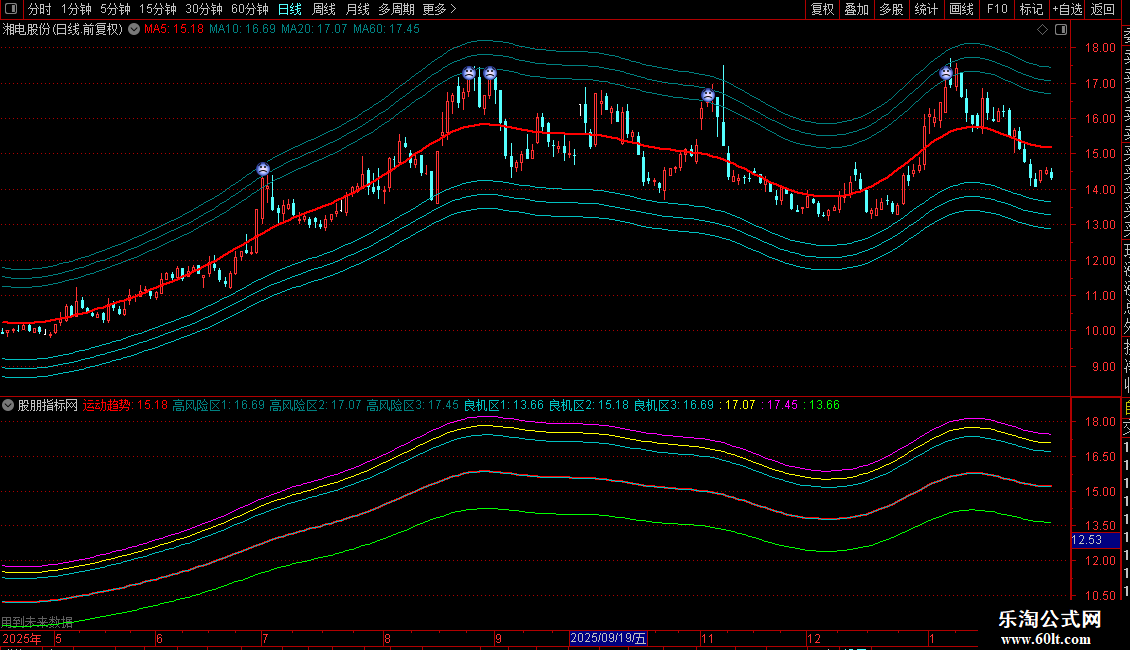Expand the 更多 > period options
Image resolution: width=1130 pixels, height=650 pixels.
(x=440, y=9)
